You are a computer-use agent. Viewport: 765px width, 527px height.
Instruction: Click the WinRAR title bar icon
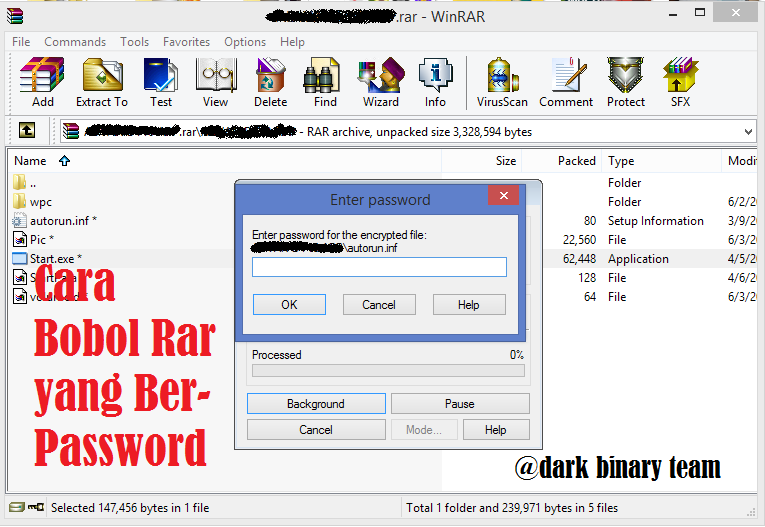pos(15,16)
